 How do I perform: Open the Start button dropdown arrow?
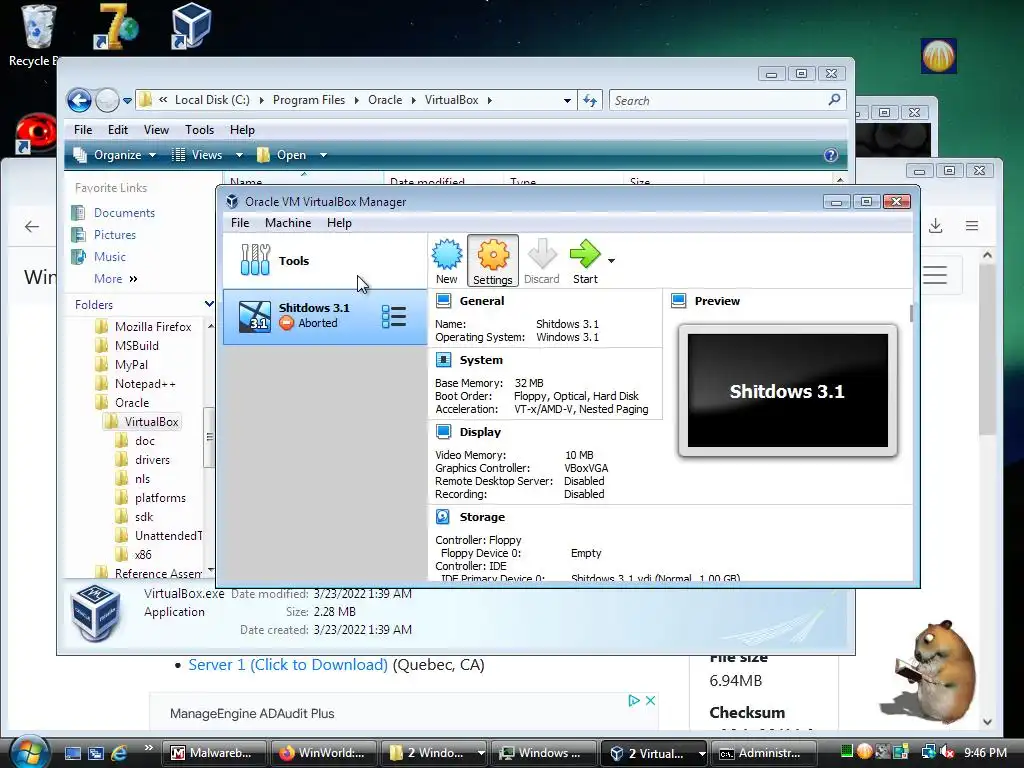[611, 261]
